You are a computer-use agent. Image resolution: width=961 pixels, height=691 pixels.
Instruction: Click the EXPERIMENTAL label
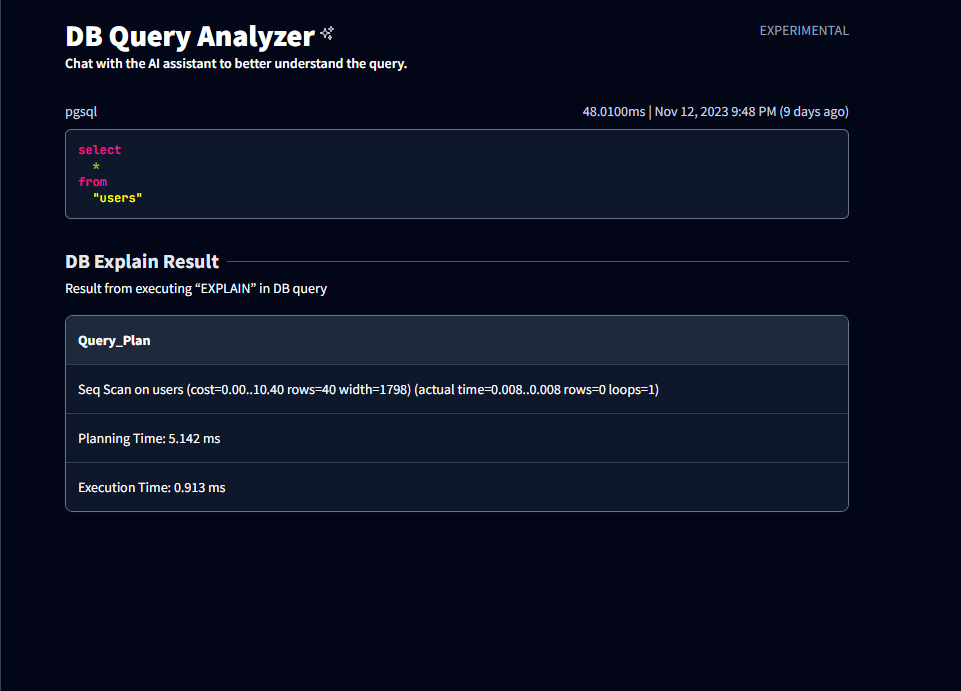pyautogui.click(x=804, y=31)
